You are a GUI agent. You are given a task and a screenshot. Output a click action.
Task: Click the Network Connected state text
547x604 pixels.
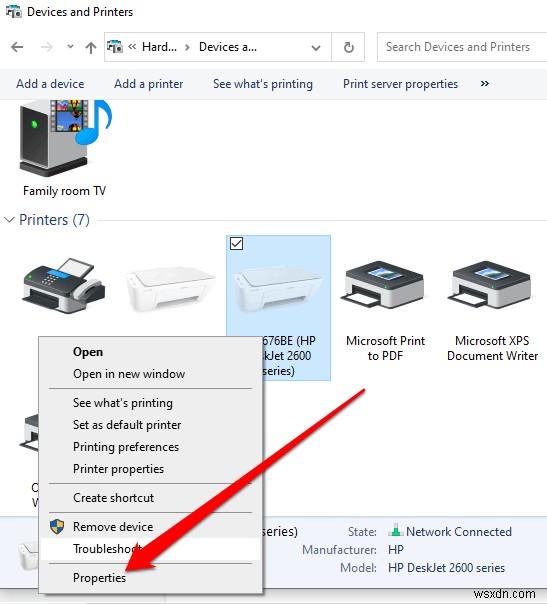tap(459, 532)
